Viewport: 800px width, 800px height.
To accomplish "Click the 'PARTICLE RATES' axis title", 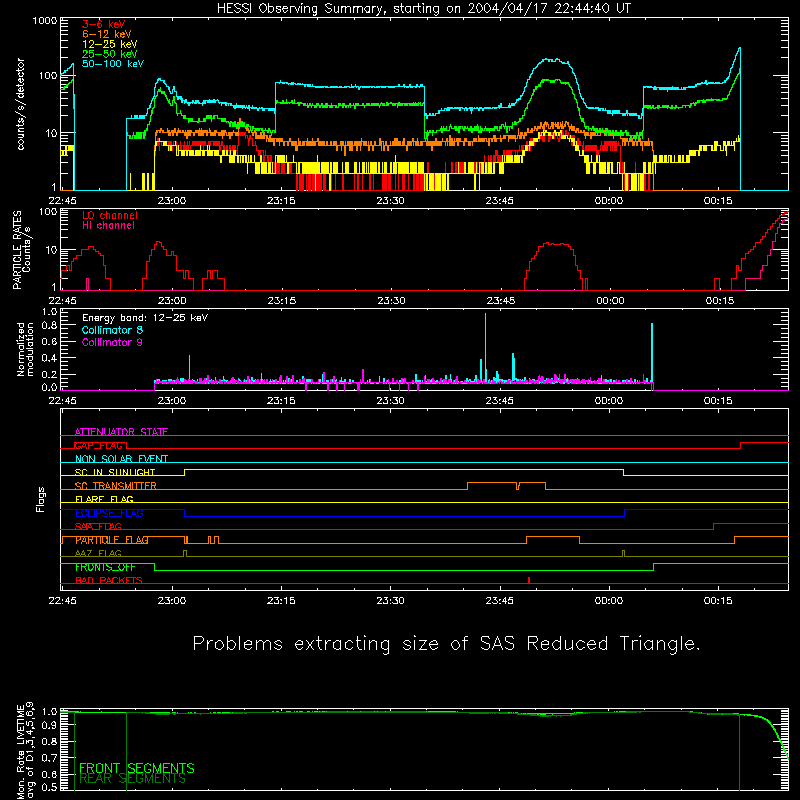I will [x=17, y=250].
